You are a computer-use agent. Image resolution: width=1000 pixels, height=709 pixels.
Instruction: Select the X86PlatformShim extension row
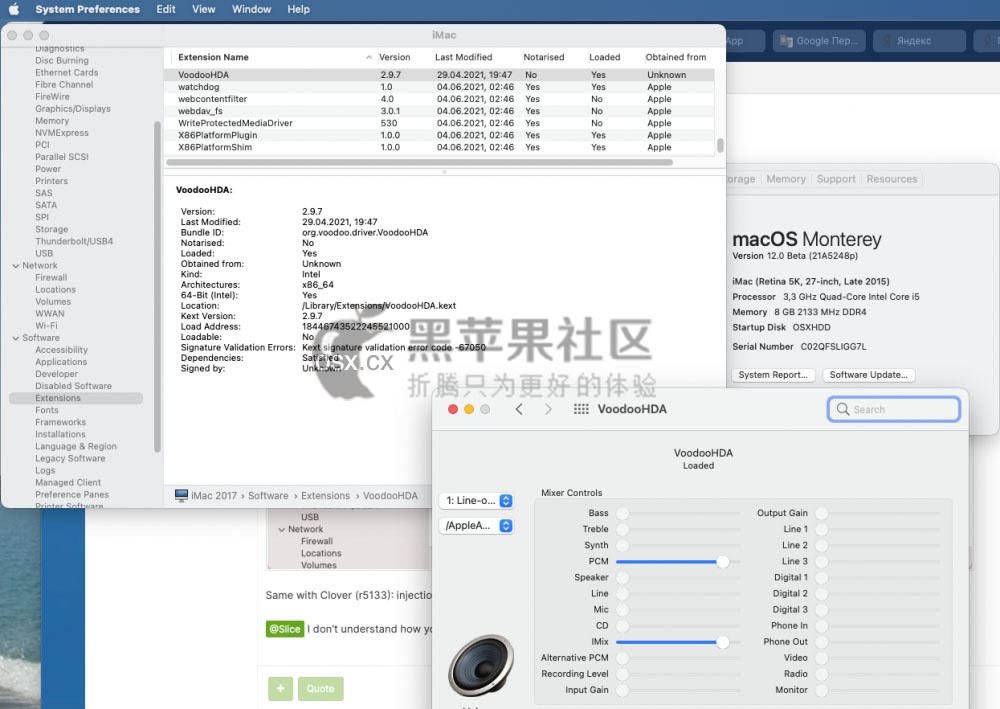pos(440,147)
